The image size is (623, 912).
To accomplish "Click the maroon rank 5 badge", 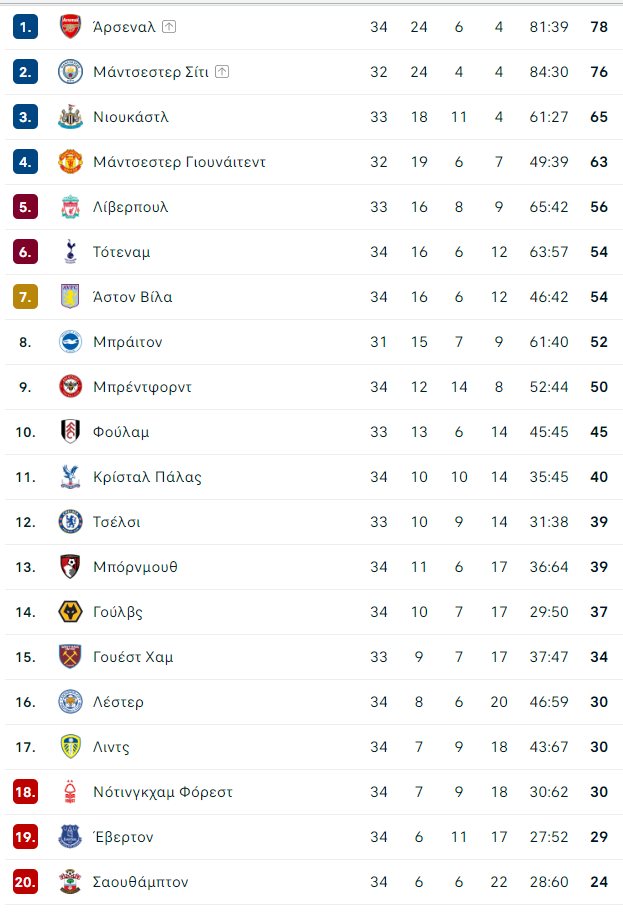I will 26,207.
